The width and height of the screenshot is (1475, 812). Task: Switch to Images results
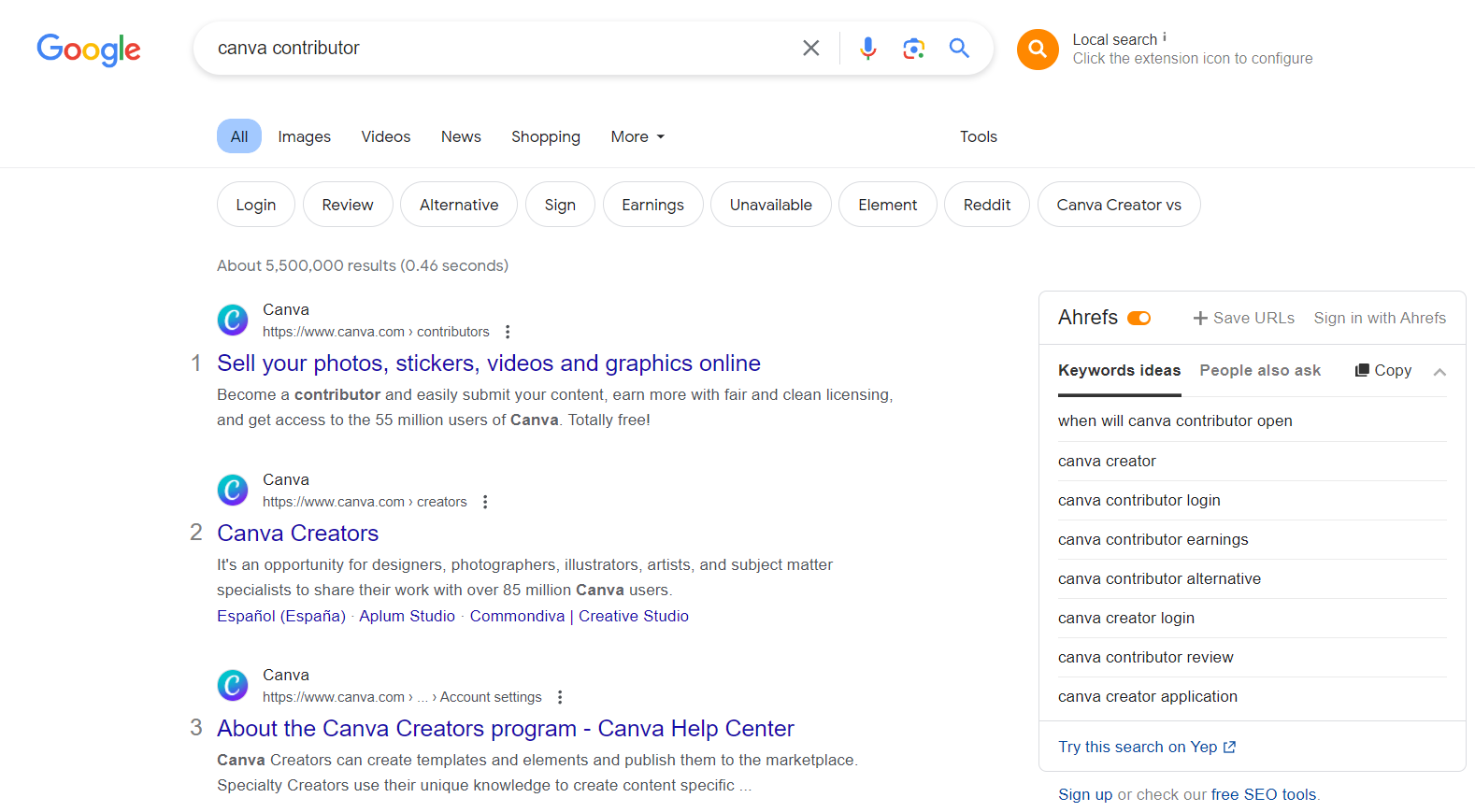(304, 136)
